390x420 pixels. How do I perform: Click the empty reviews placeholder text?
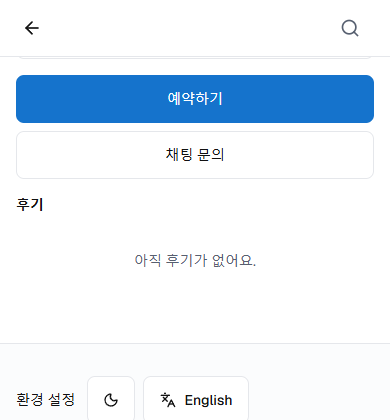point(195,260)
